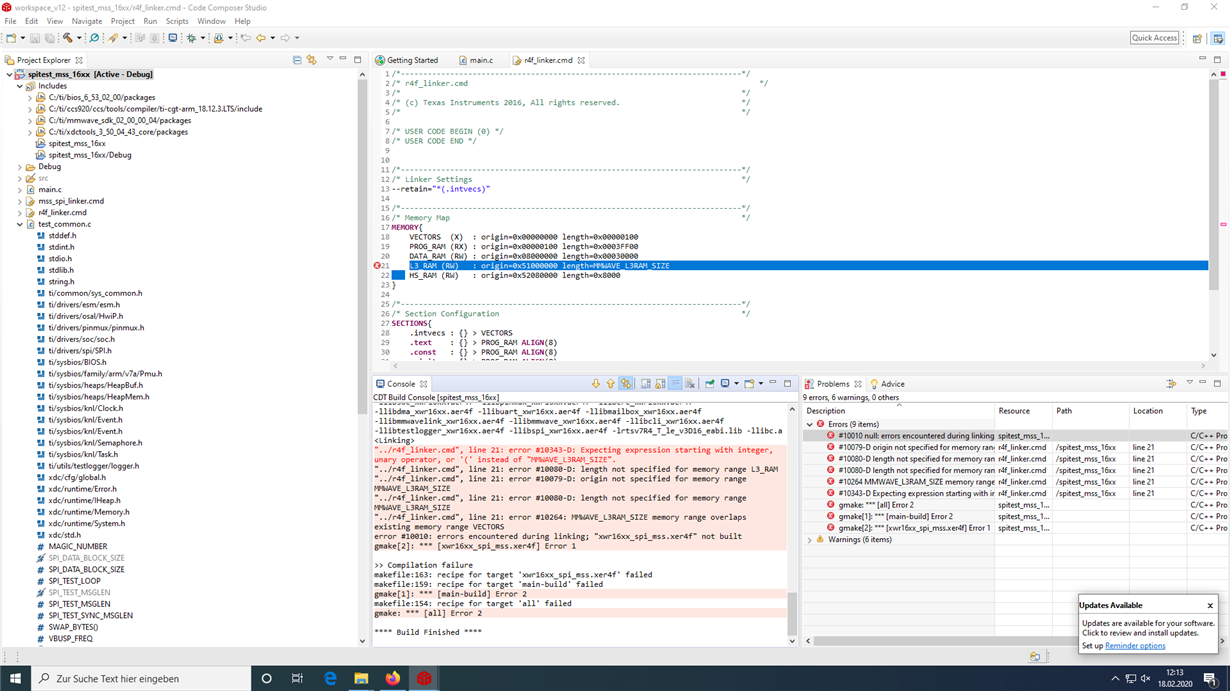Select mss_spi_linker.cmd in Project Explorer
1230x691 pixels.
71,201
